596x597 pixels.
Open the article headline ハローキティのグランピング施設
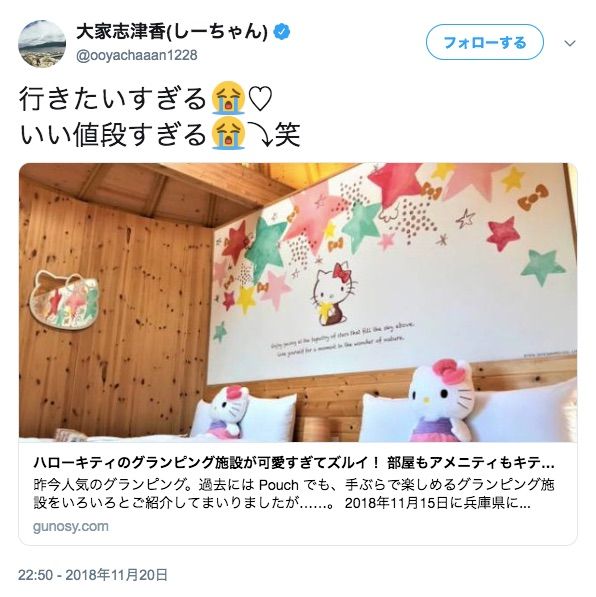point(294,463)
